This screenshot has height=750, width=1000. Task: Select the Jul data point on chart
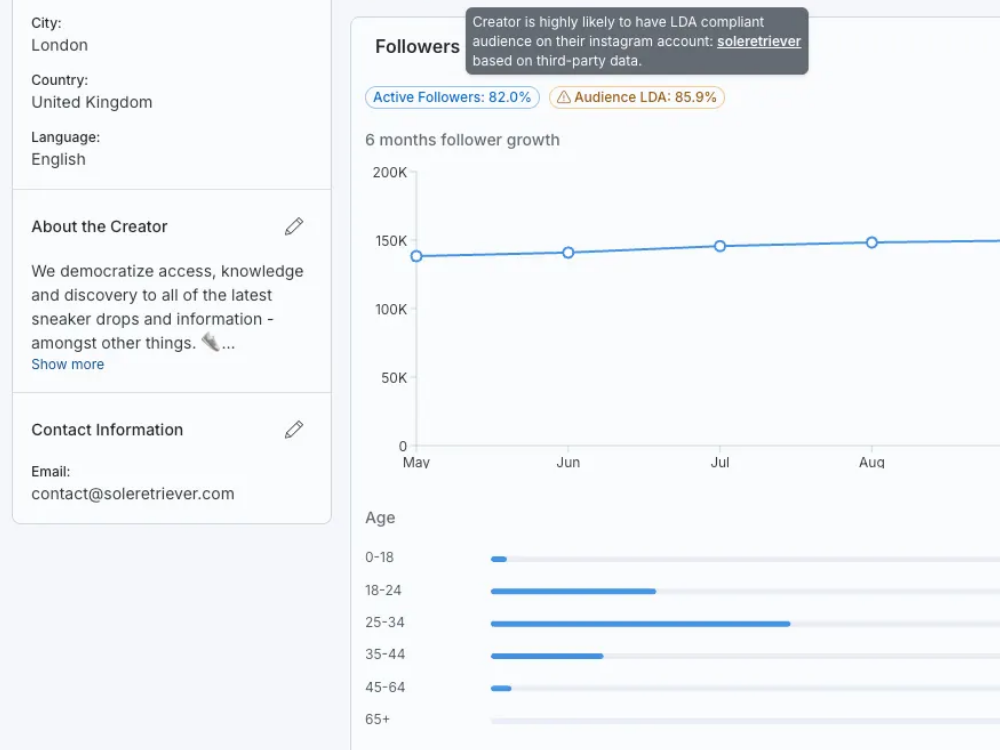pos(720,246)
